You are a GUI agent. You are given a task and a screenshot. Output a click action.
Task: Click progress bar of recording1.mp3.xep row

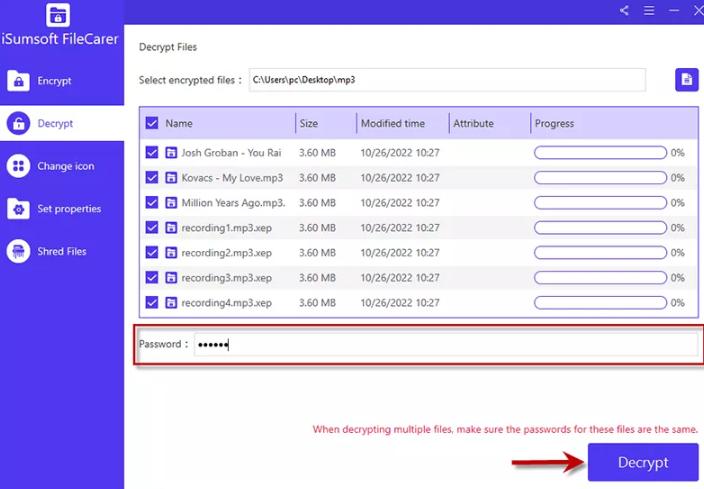pos(600,228)
